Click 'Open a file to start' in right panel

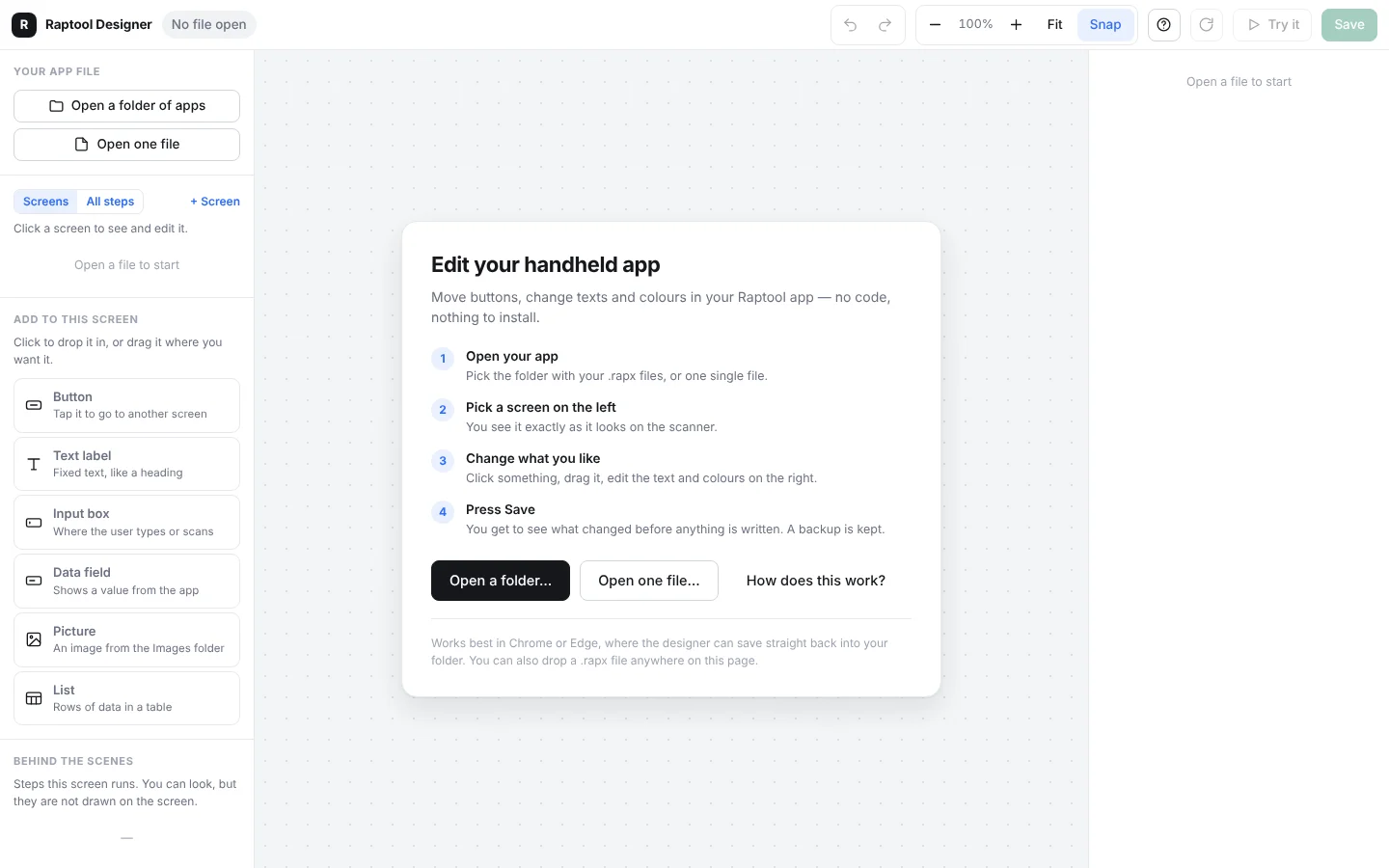[x=1239, y=82]
